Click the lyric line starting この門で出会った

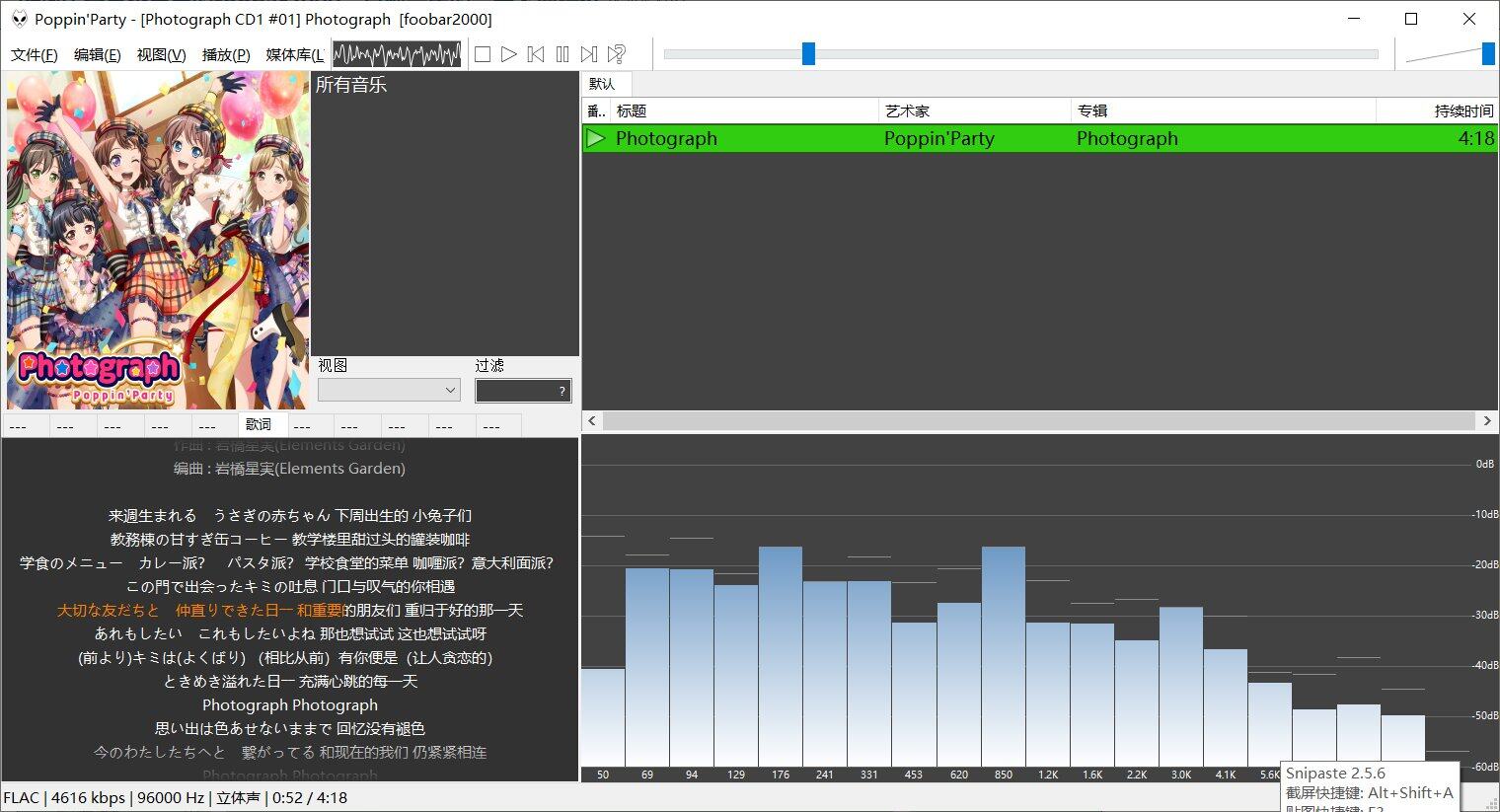(290, 587)
